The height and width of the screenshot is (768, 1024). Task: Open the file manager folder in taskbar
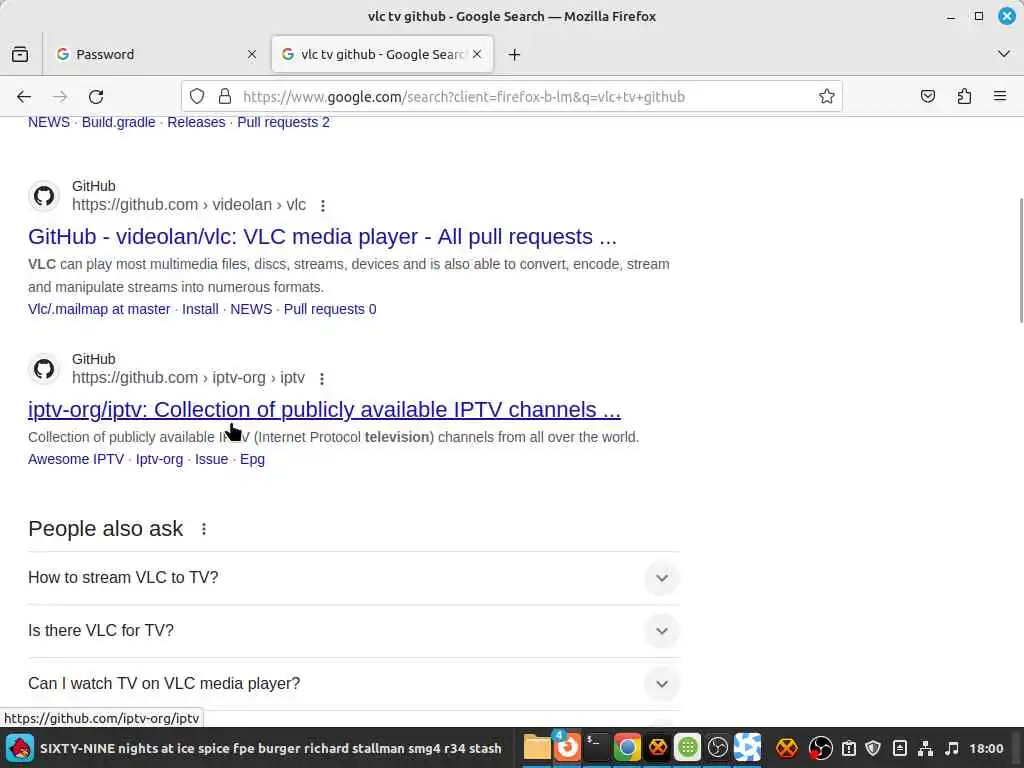(x=537, y=748)
